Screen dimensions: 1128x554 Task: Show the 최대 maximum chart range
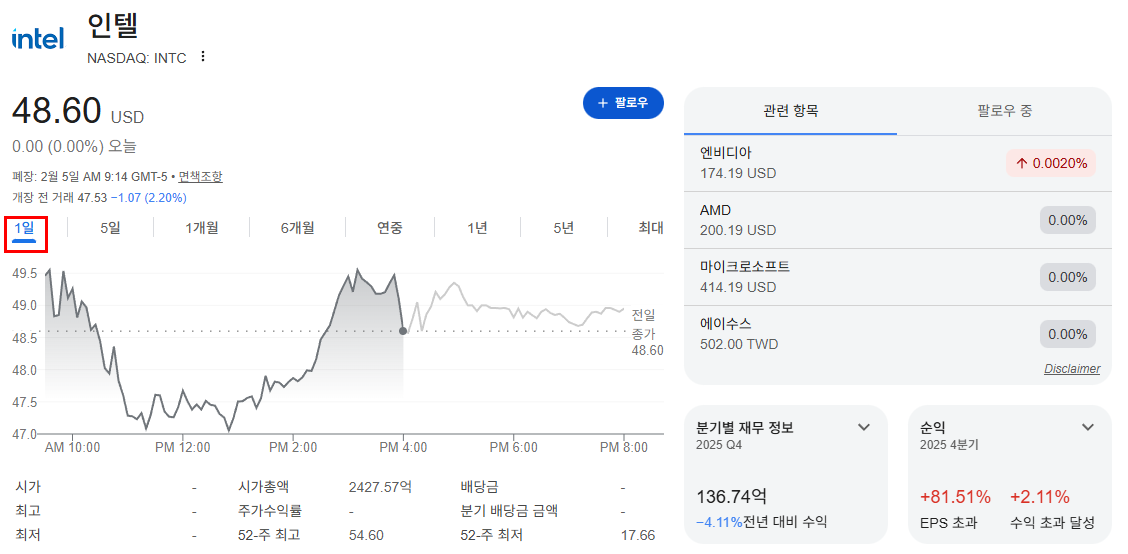tap(650, 228)
